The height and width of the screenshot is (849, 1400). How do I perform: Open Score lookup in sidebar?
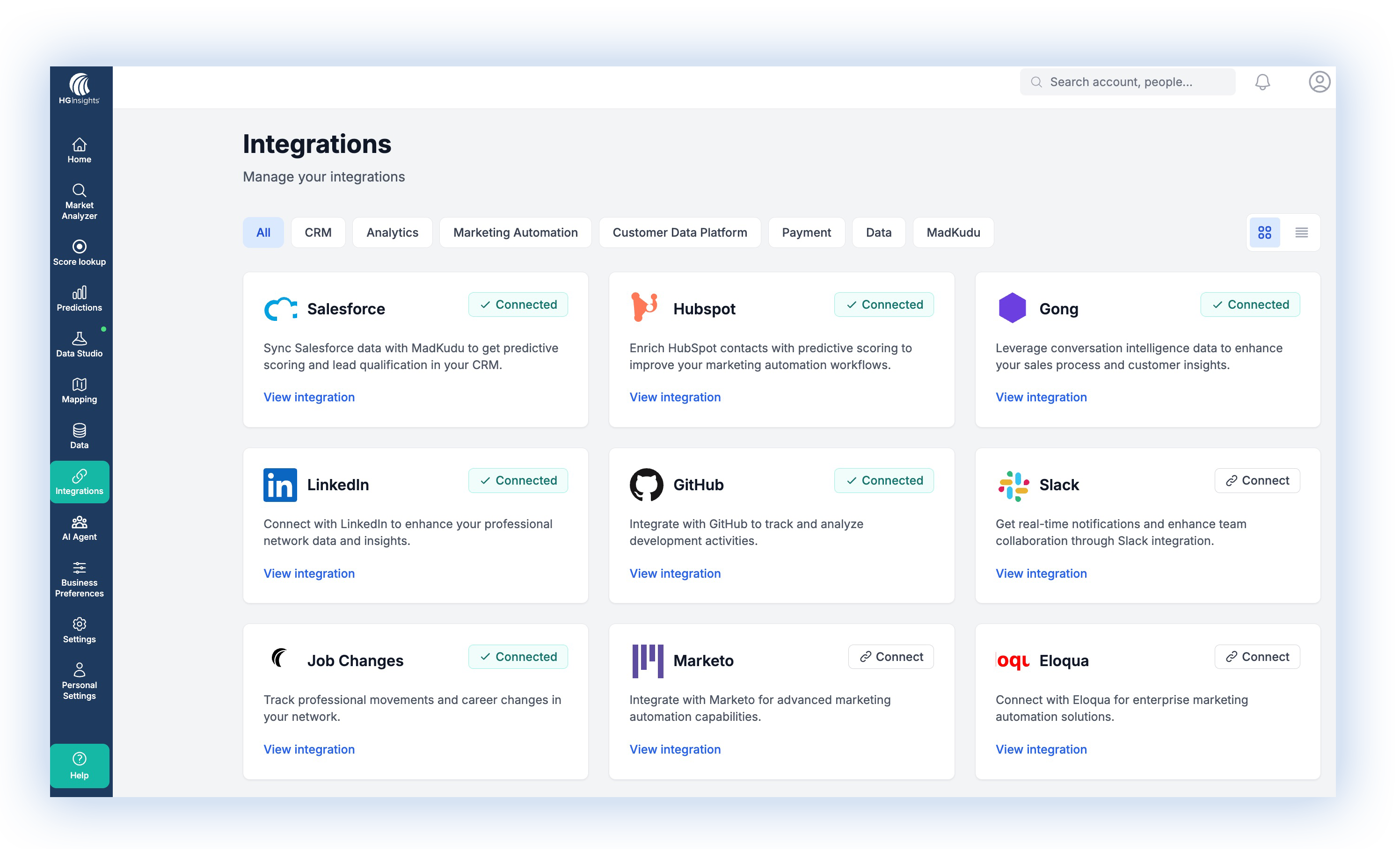click(x=79, y=253)
